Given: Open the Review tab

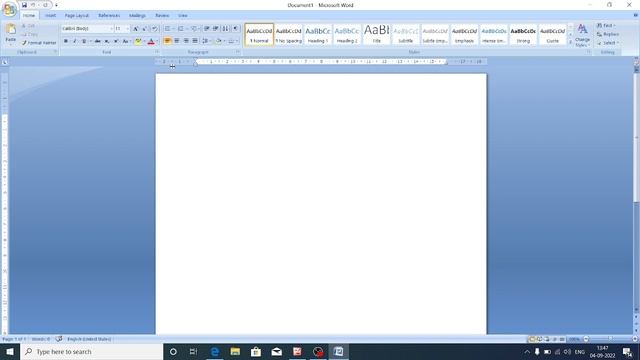Looking at the screenshot, I should pos(162,16).
